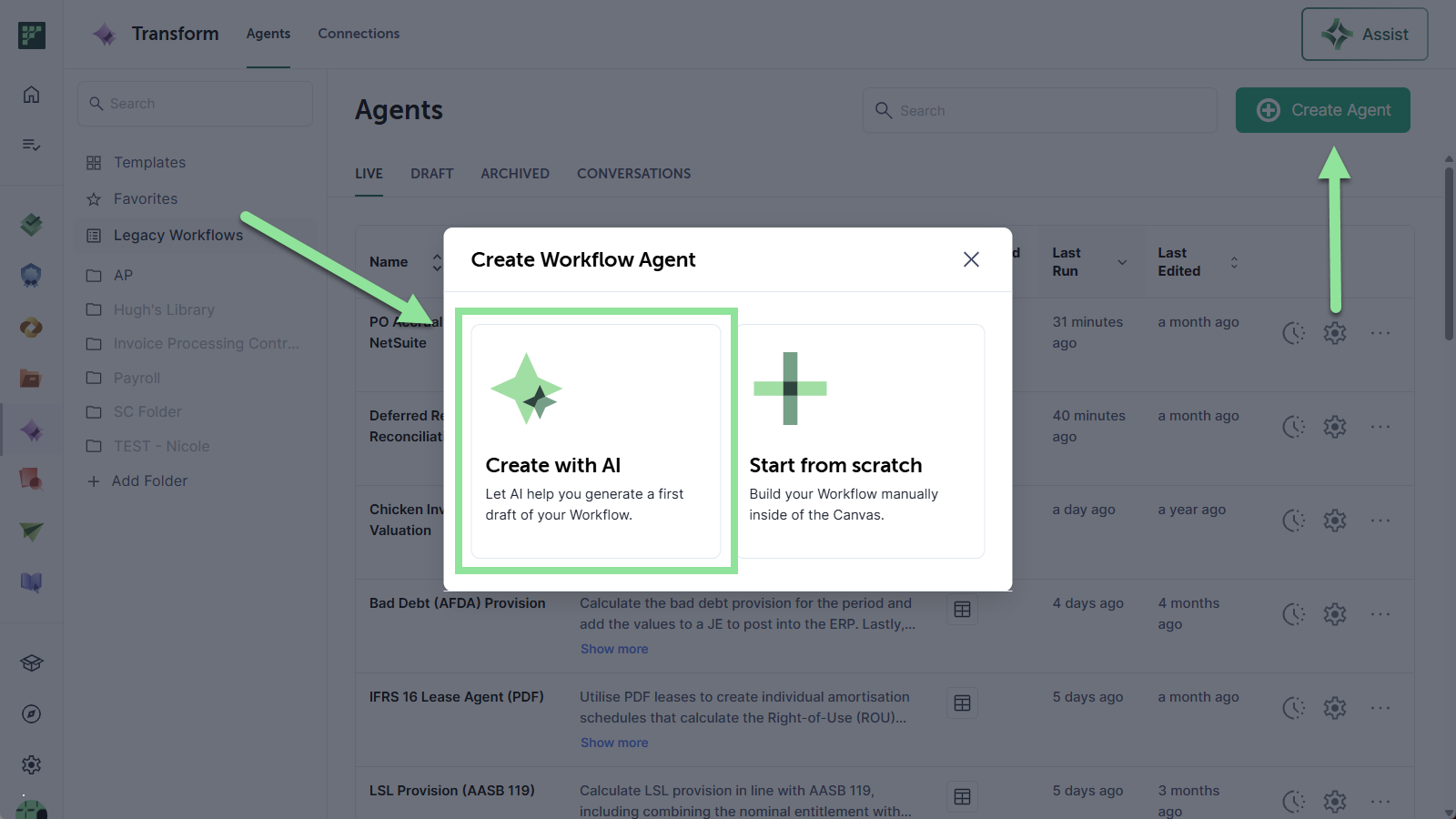Open schedule clock icon for IFRS 16 Lease Agent
Screen dimensions: 1456x819
click(x=1293, y=708)
